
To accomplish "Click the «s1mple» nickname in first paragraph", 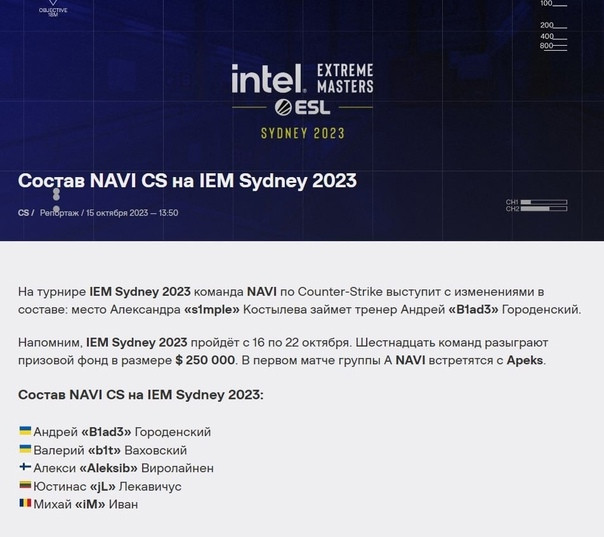I will click(x=212, y=309).
